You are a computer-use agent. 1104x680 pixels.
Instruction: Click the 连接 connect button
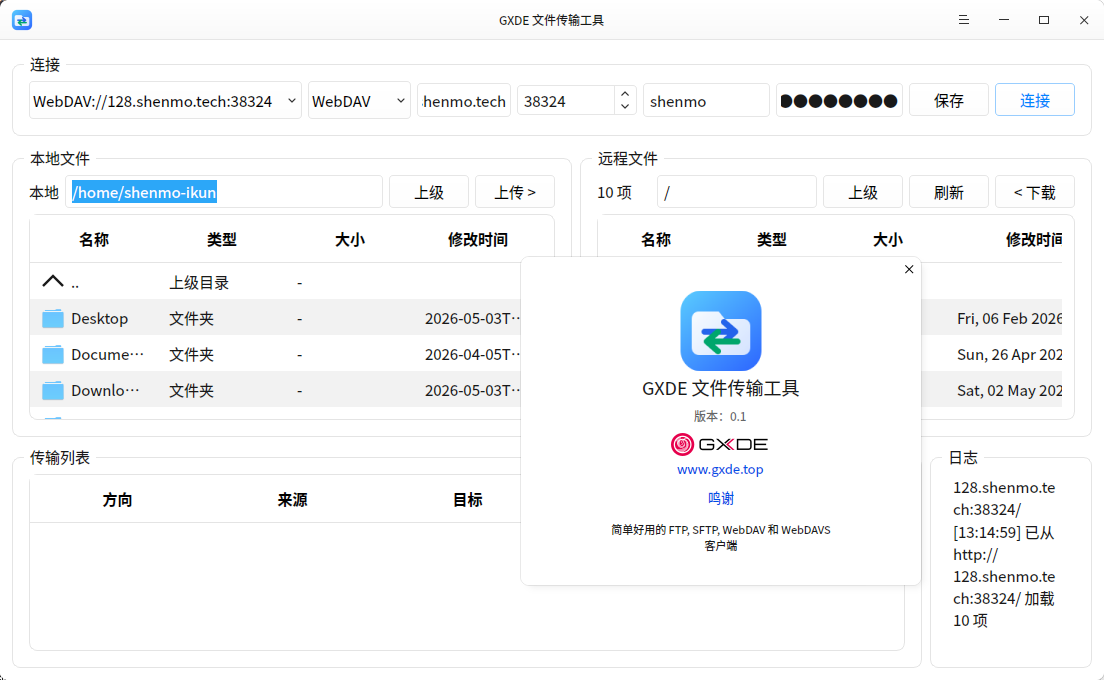[1035, 101]
